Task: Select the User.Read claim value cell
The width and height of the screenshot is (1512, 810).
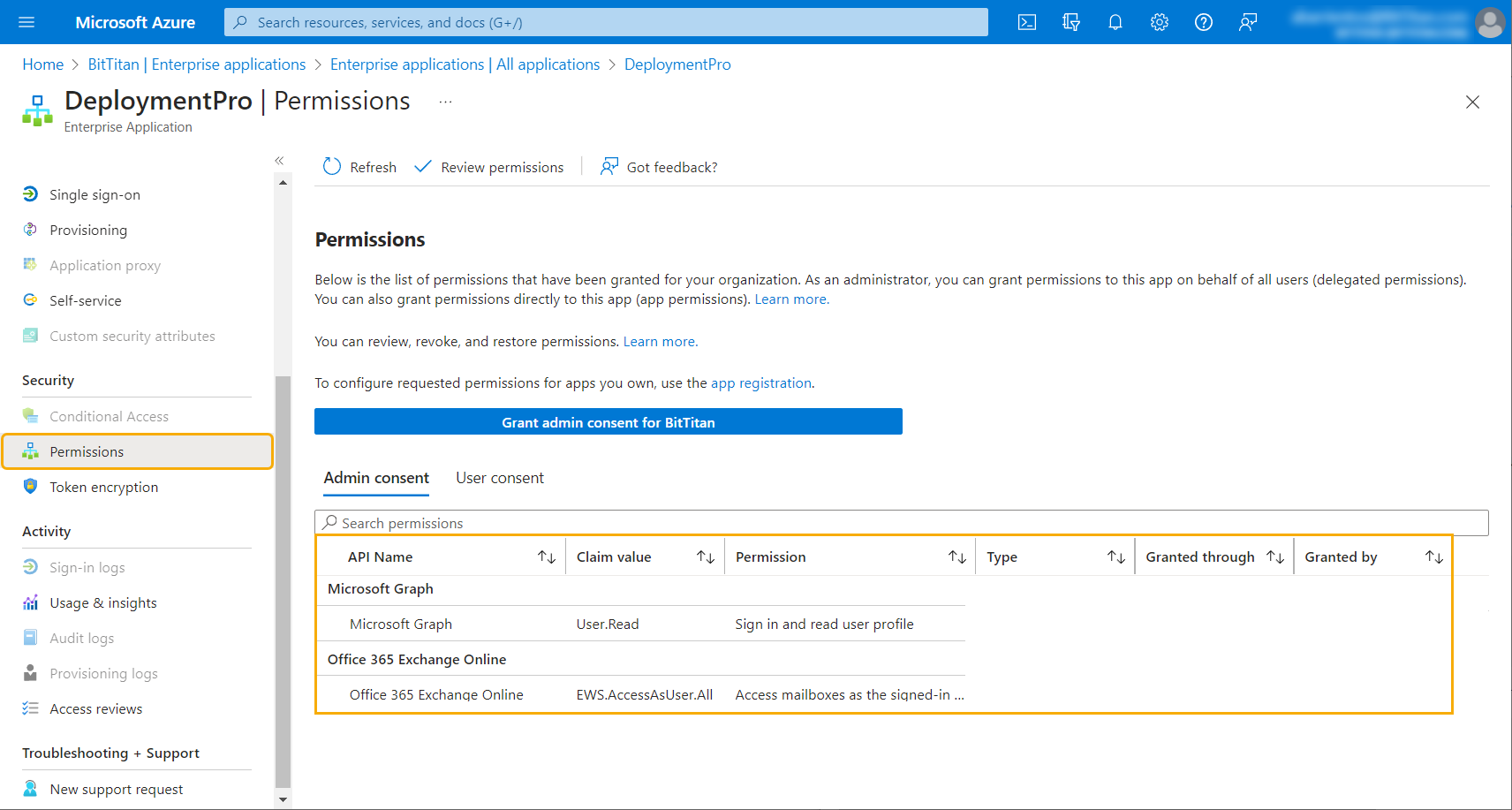Action: [x=608, y=624]
